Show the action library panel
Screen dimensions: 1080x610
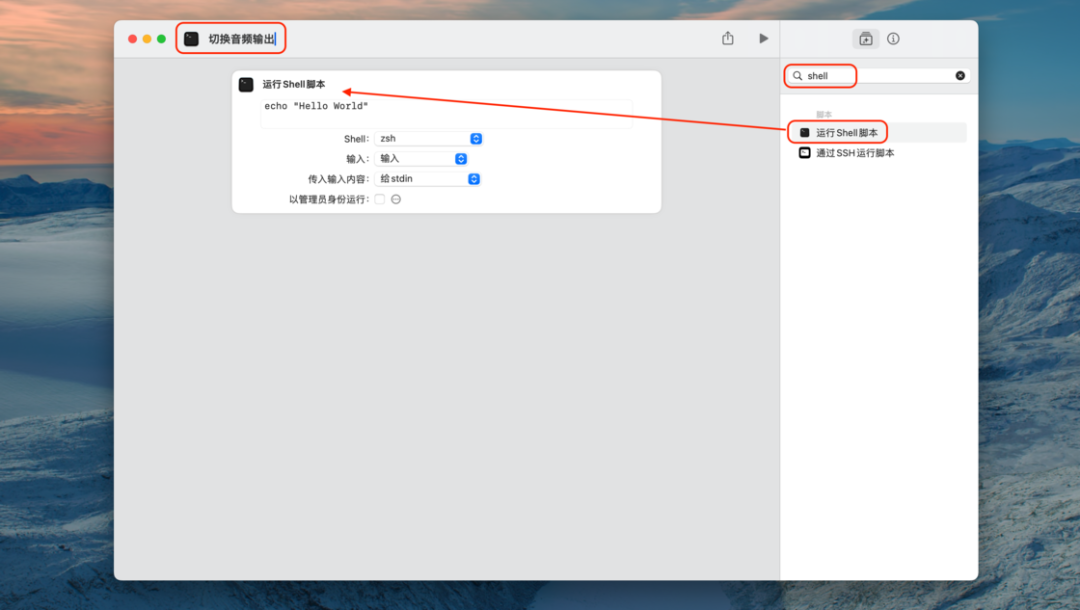point(866,39)
